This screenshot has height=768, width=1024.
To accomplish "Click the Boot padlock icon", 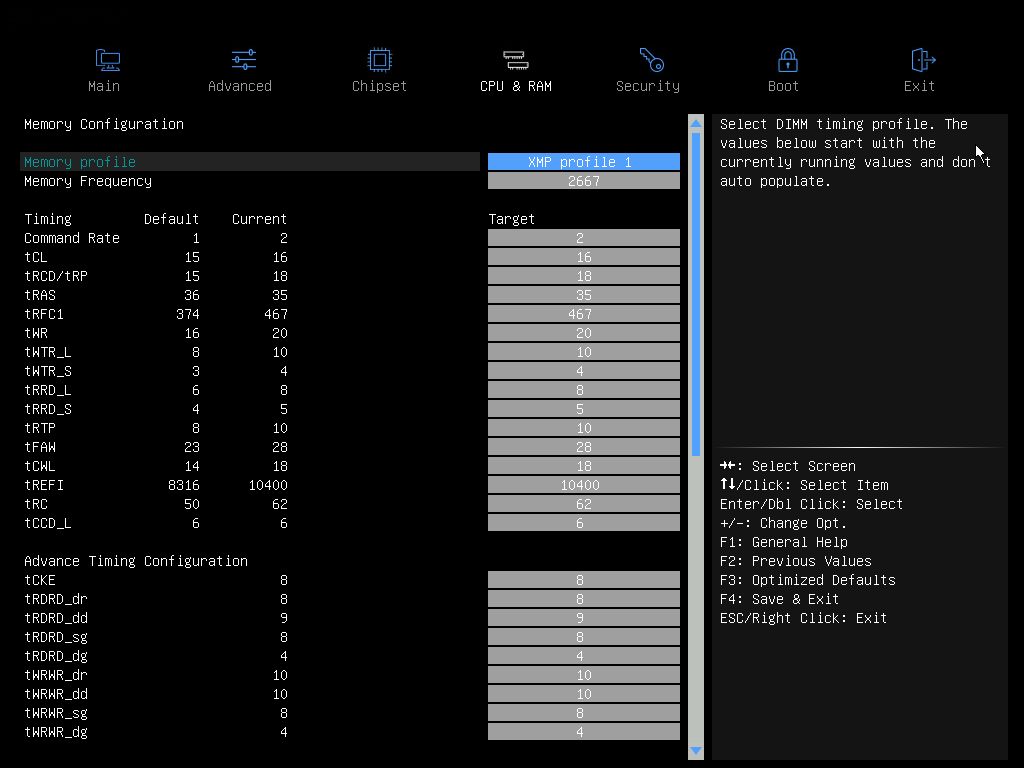I will point(788,60).
